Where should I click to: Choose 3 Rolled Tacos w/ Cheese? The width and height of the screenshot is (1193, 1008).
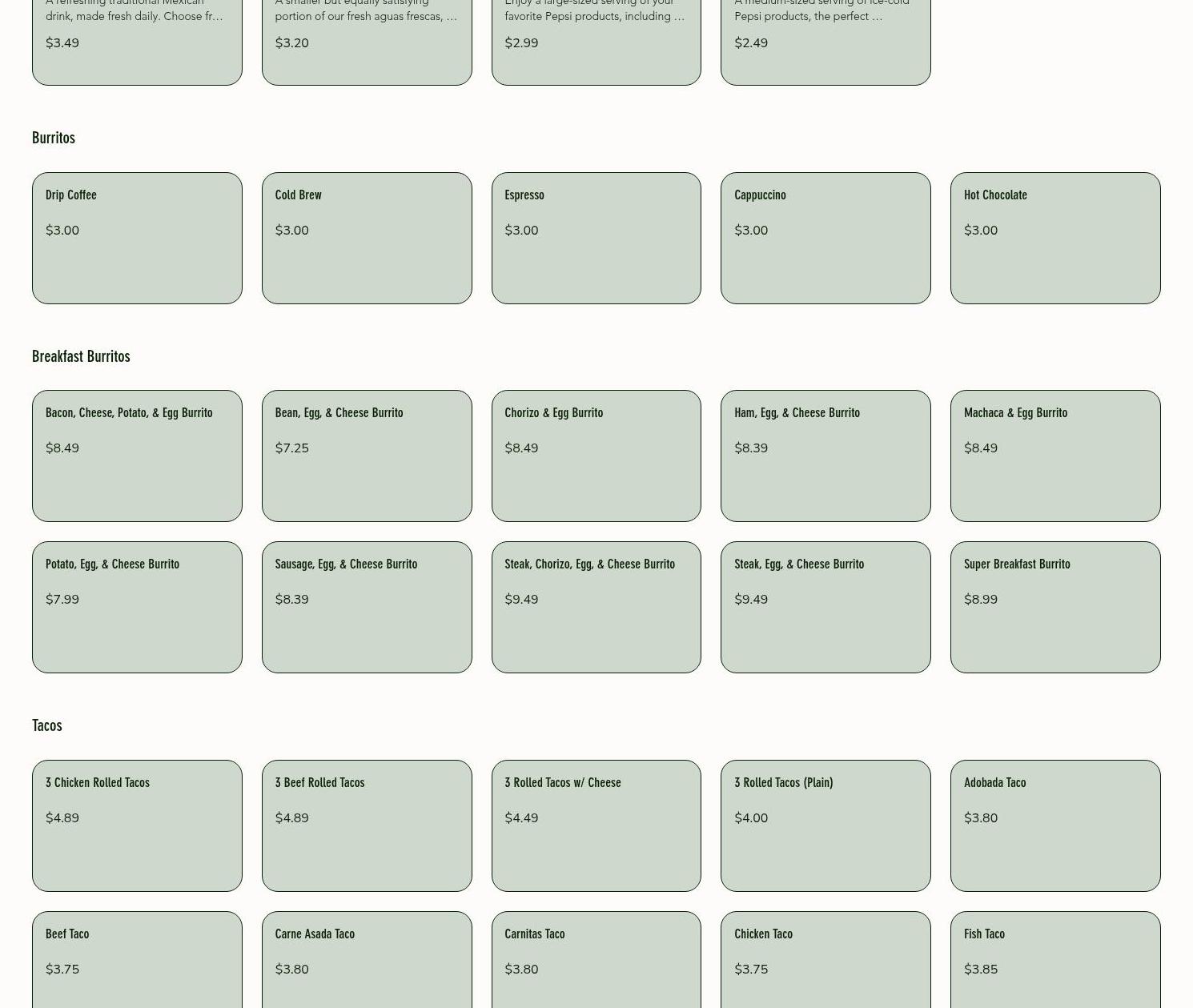click(x=596, y=825)
